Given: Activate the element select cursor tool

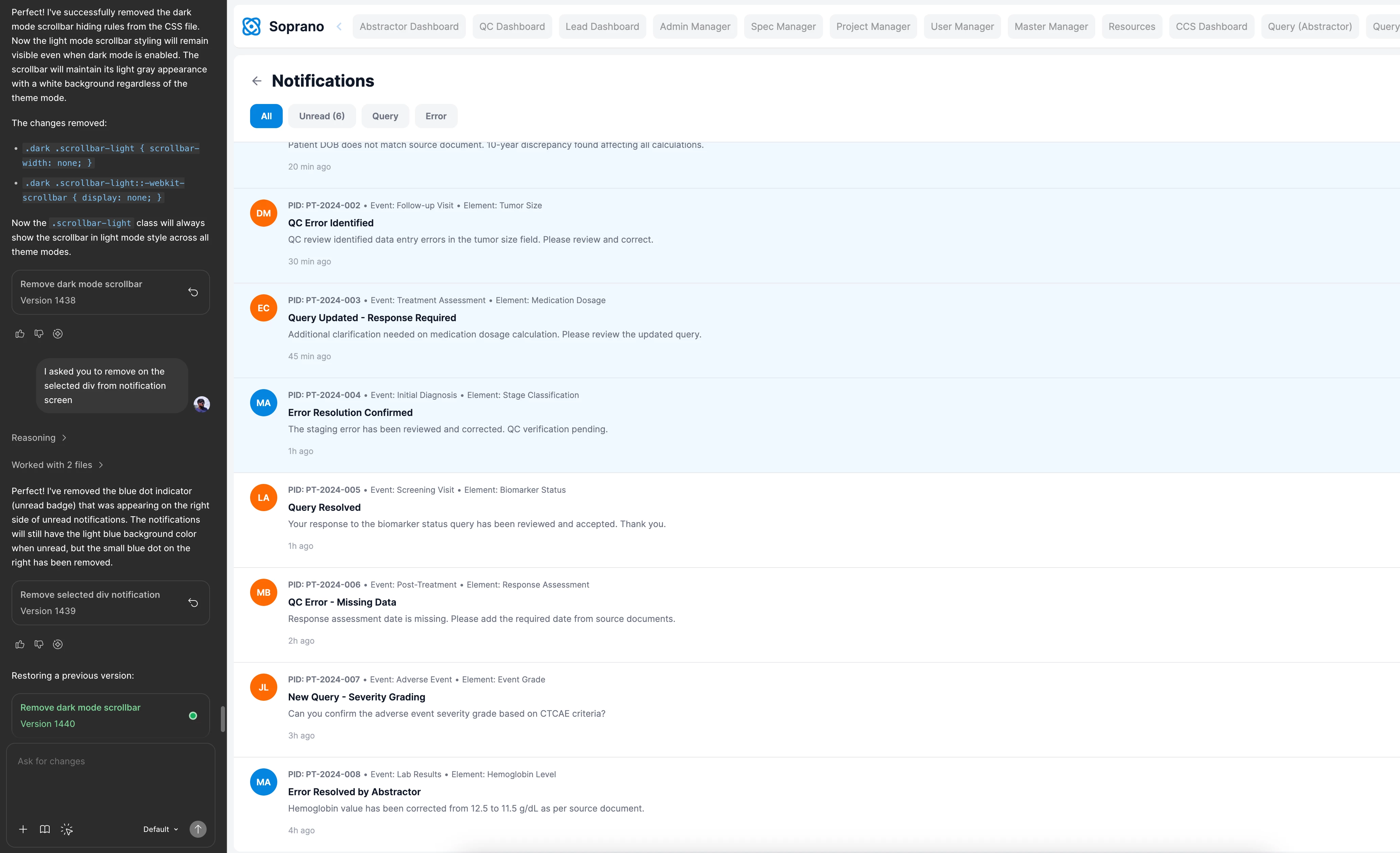Looking at the screenshot, I should (67, 829).
